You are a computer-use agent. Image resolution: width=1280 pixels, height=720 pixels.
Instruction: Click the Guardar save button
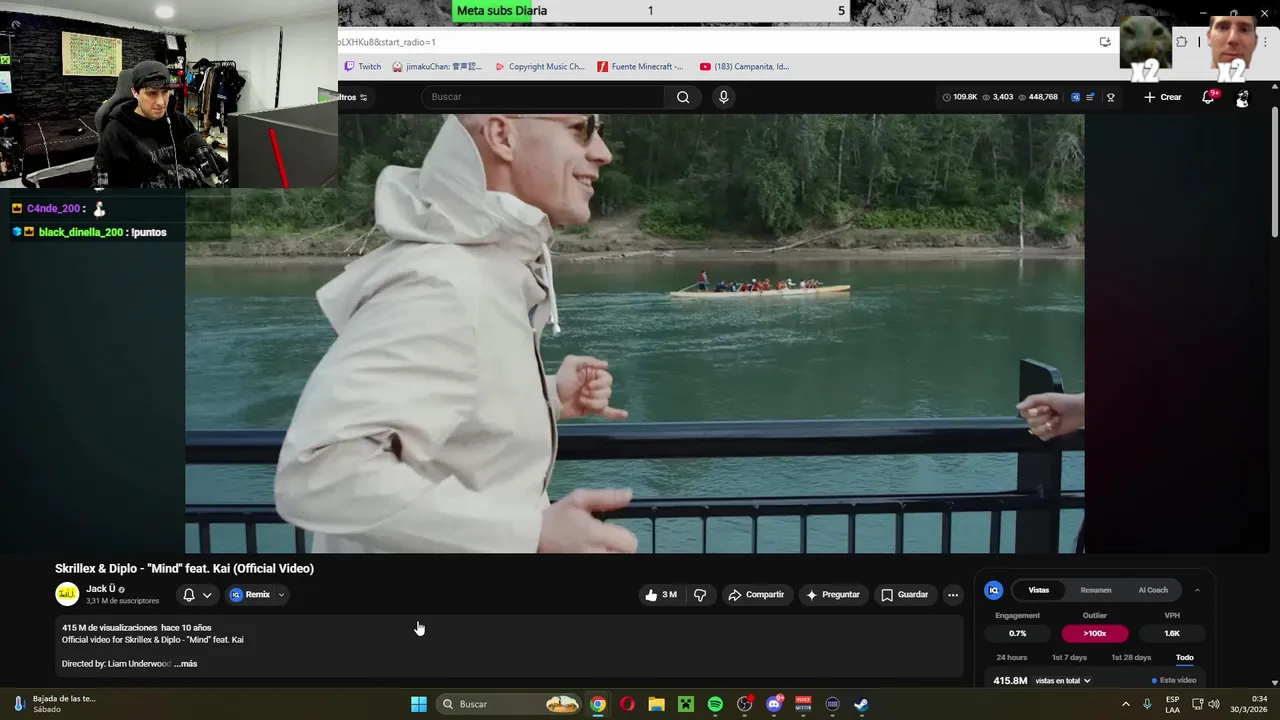pyautogui.click(x=905, y=594)
